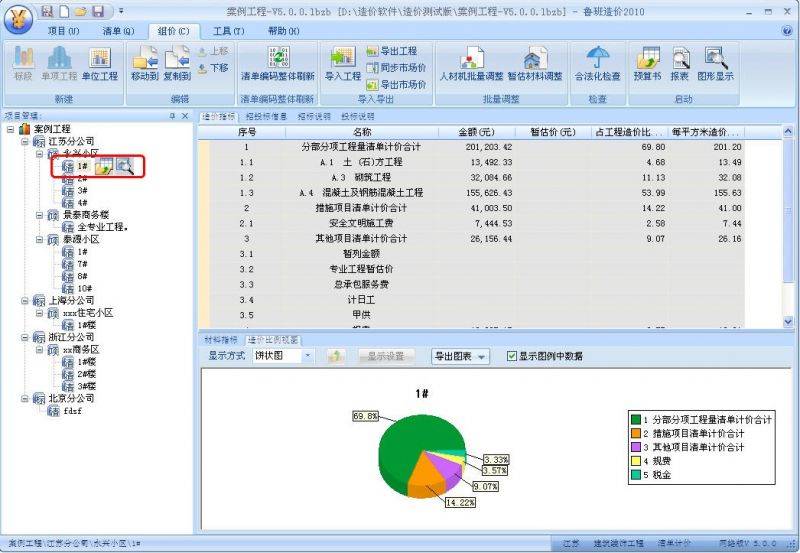Collapse the 泰源小区 tree node
800x553 pixels.
pos(39,240)
